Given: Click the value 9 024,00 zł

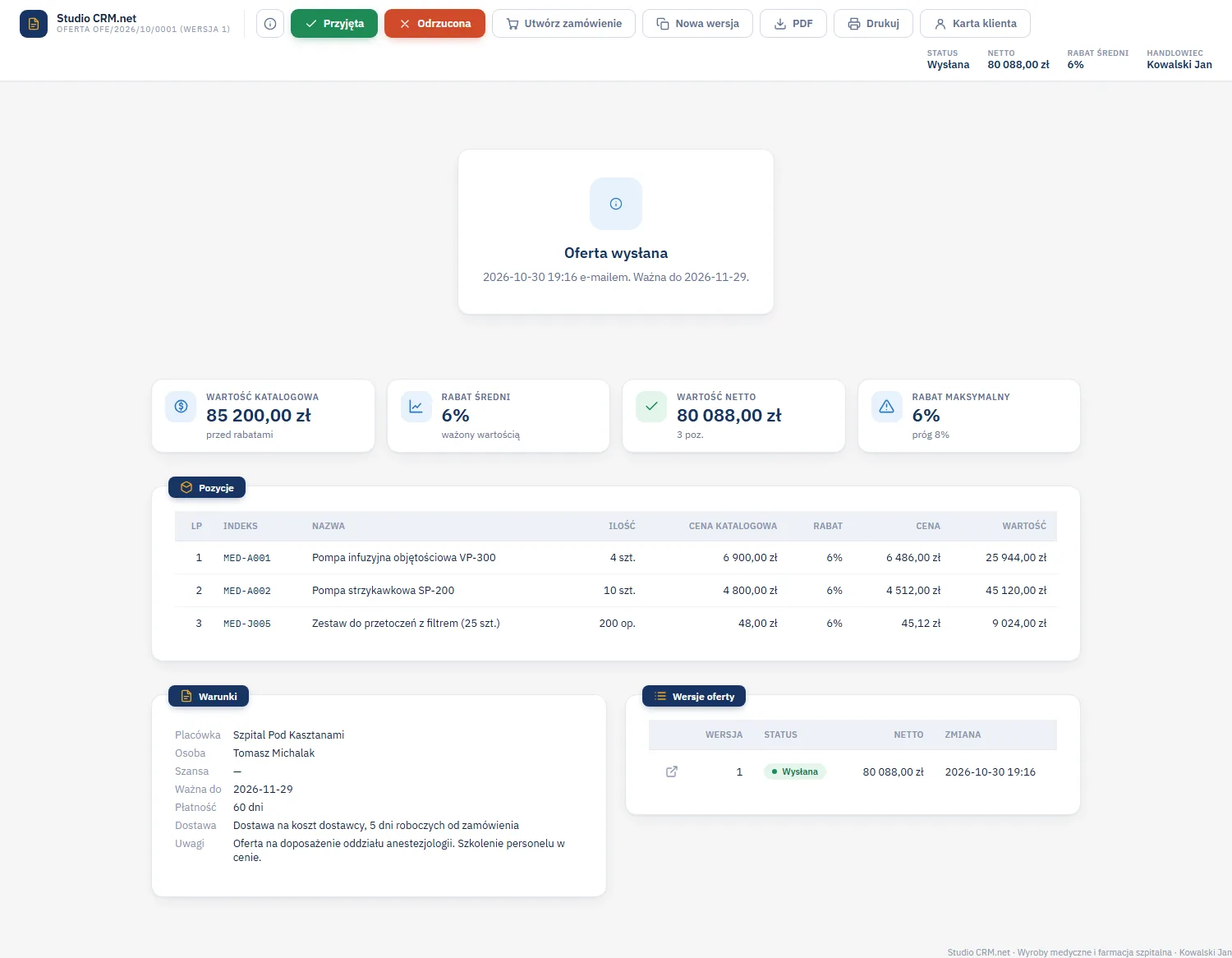Looking at the screenshot, I should click(1019, 624).
